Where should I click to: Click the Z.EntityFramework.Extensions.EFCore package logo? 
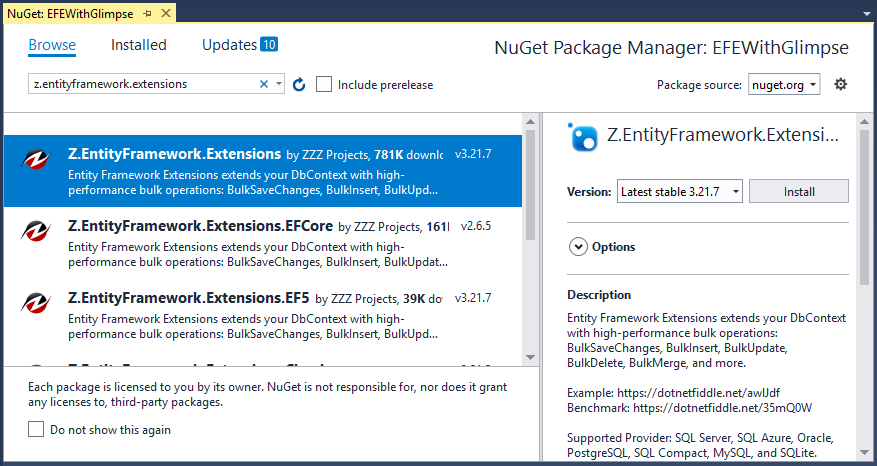coord(36,231)
